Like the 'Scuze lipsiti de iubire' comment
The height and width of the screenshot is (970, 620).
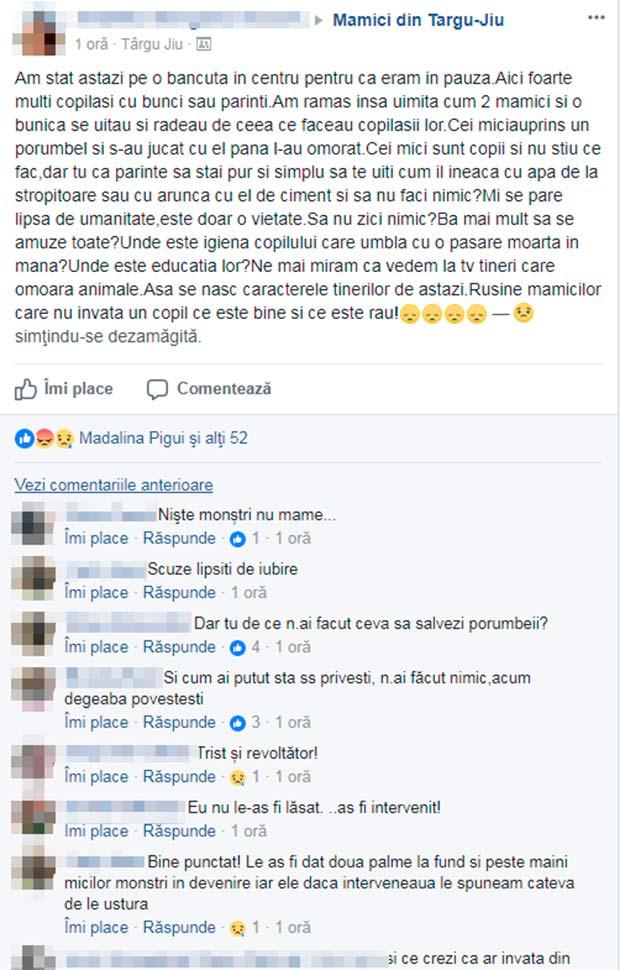pyautogui.click(x=97, y=593)
